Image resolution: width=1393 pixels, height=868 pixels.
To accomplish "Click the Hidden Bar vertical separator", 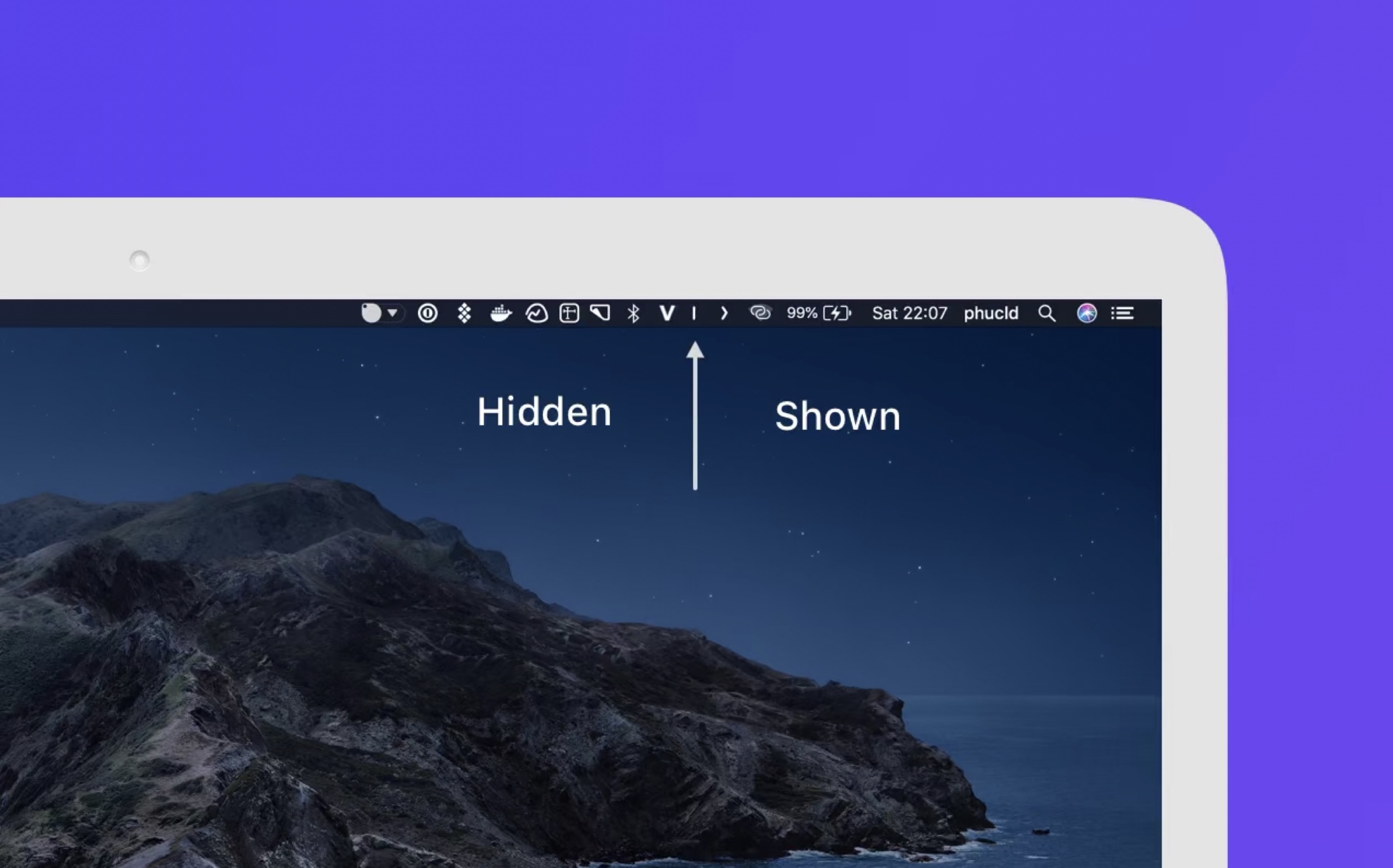I will tap(694, 313).
